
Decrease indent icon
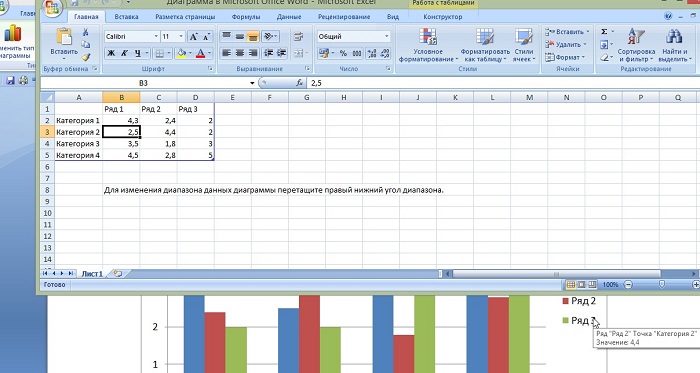click(x=268, y=54)
